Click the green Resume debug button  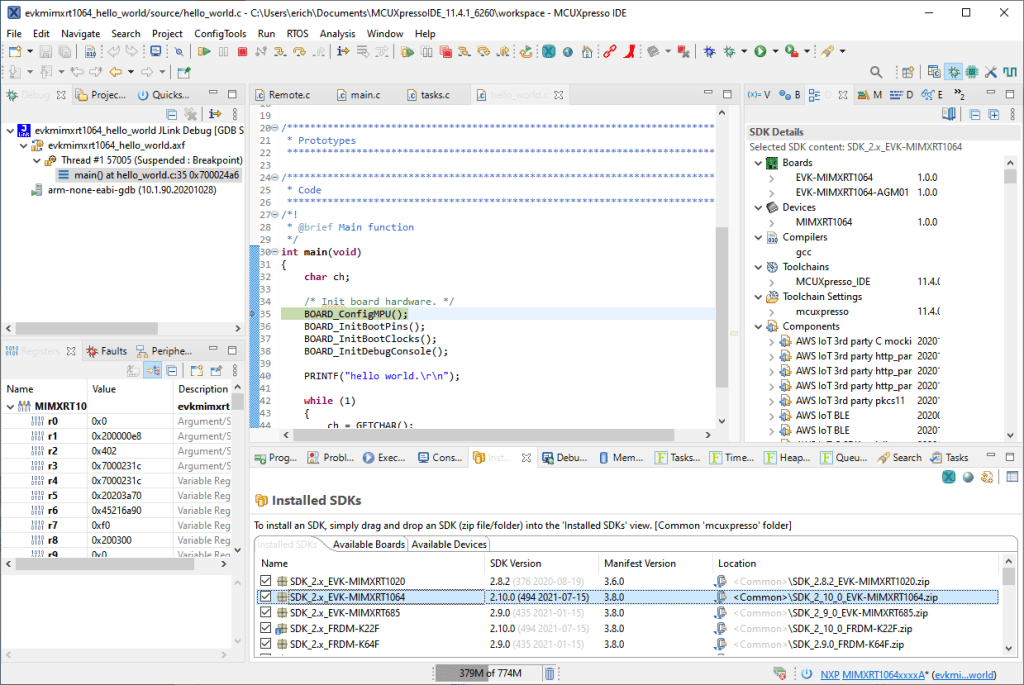(205, 51)
